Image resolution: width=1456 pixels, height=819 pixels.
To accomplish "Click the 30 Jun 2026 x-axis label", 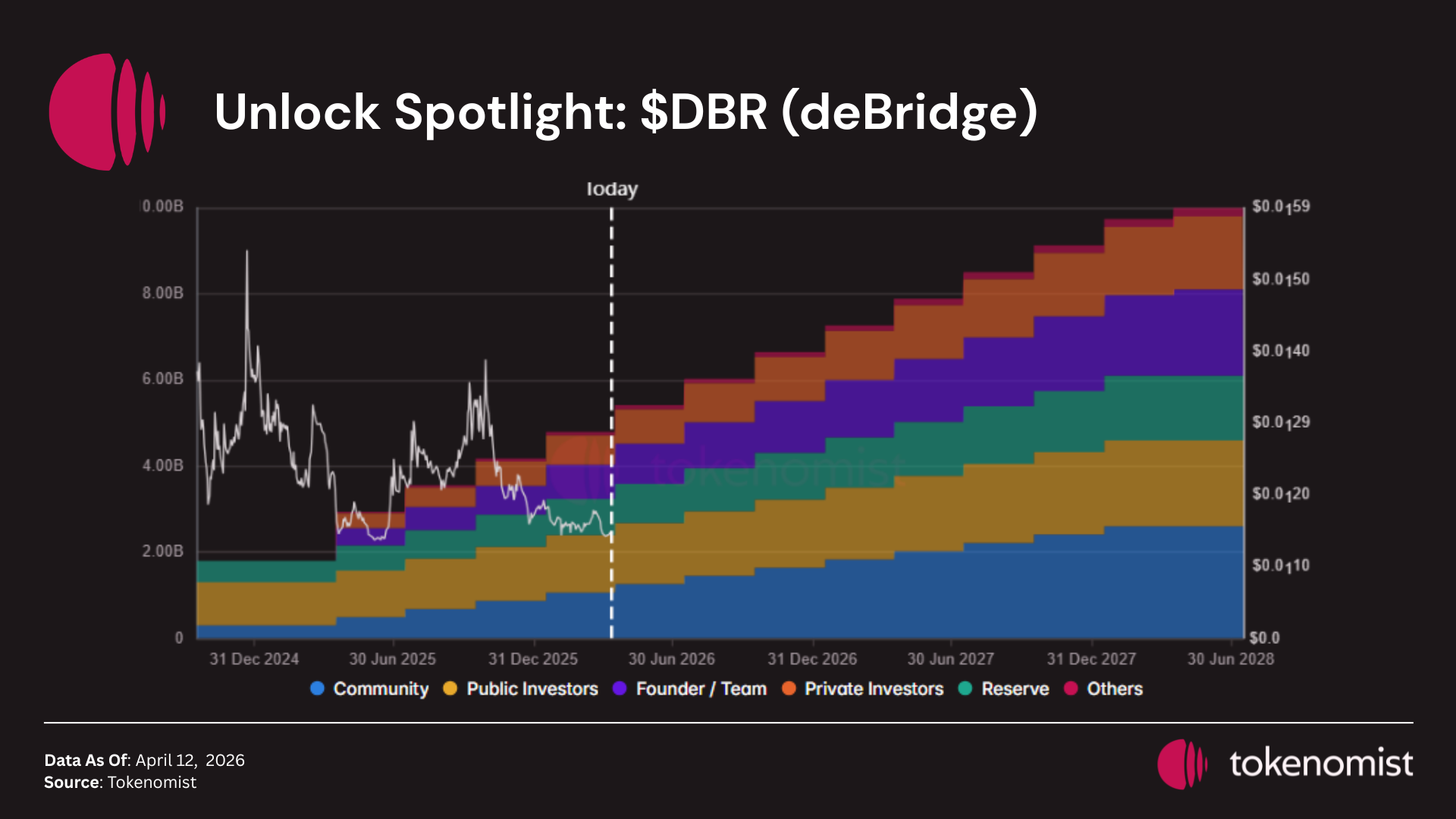I will pos(671,659).
